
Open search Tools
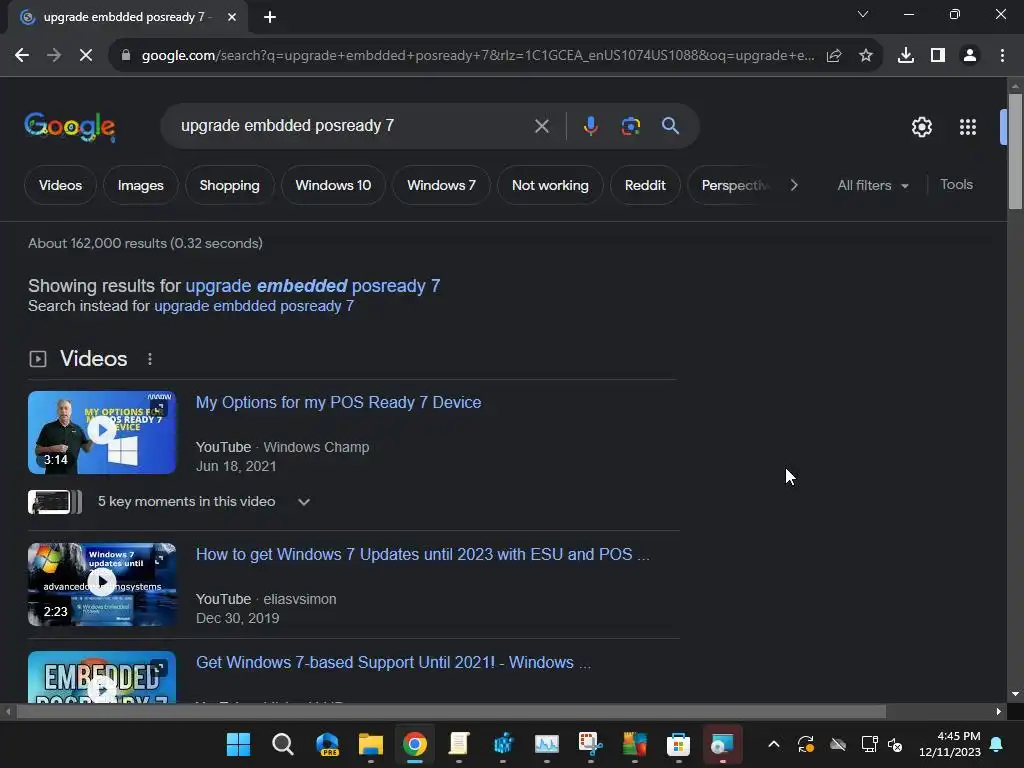pyautogui.click(x=956, y=185)
